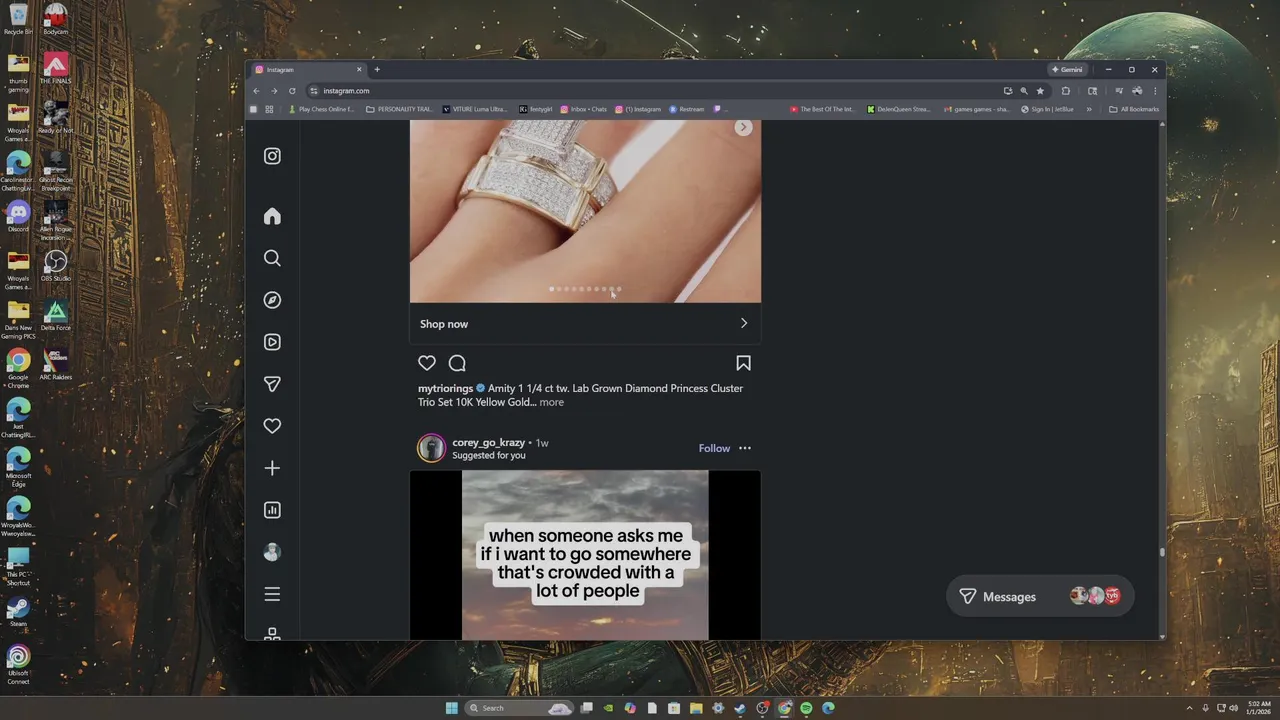
Task: Open notifications heart in sidebar
Action: click(272, 426)
